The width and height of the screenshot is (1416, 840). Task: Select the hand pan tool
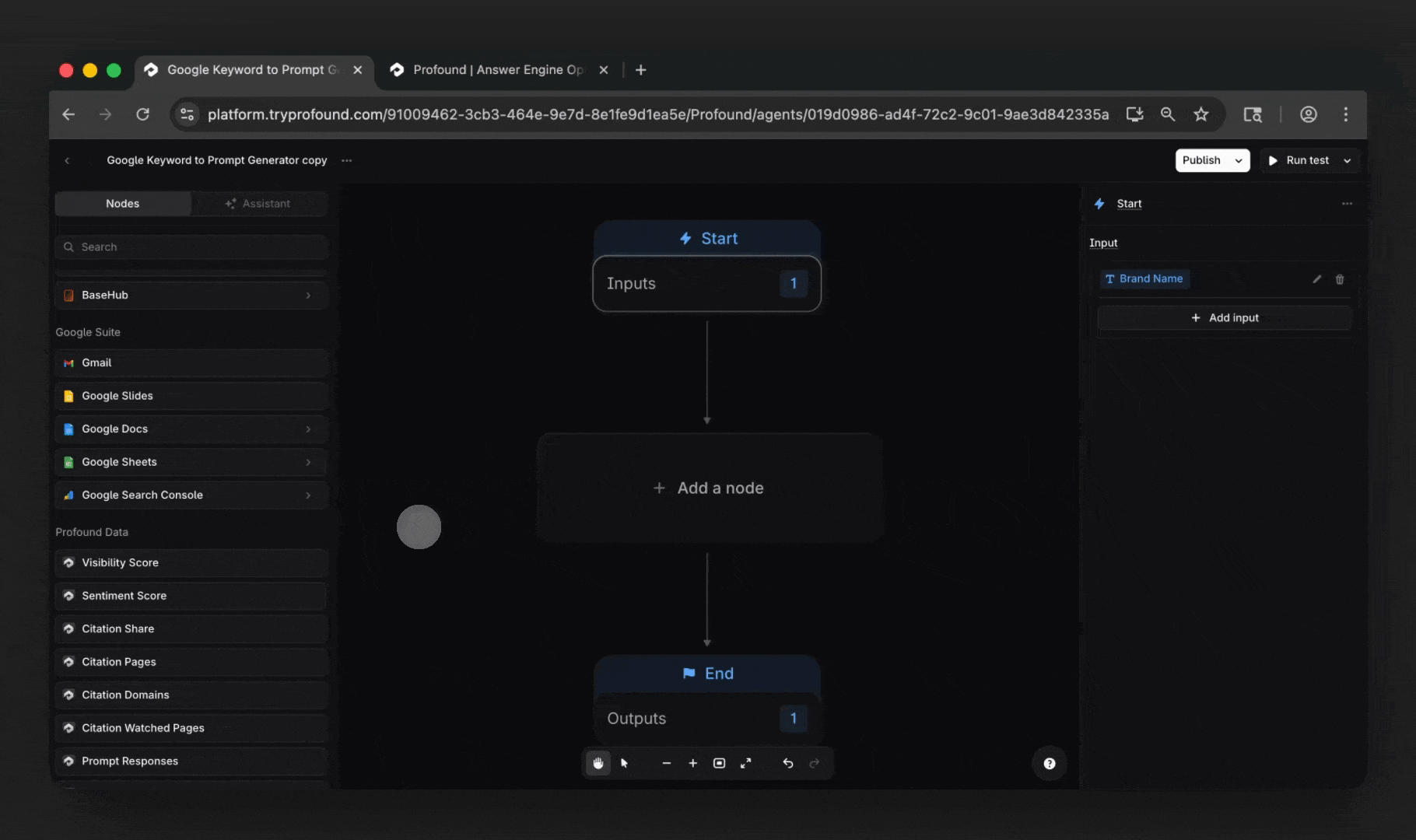click(x=598, y=763)
